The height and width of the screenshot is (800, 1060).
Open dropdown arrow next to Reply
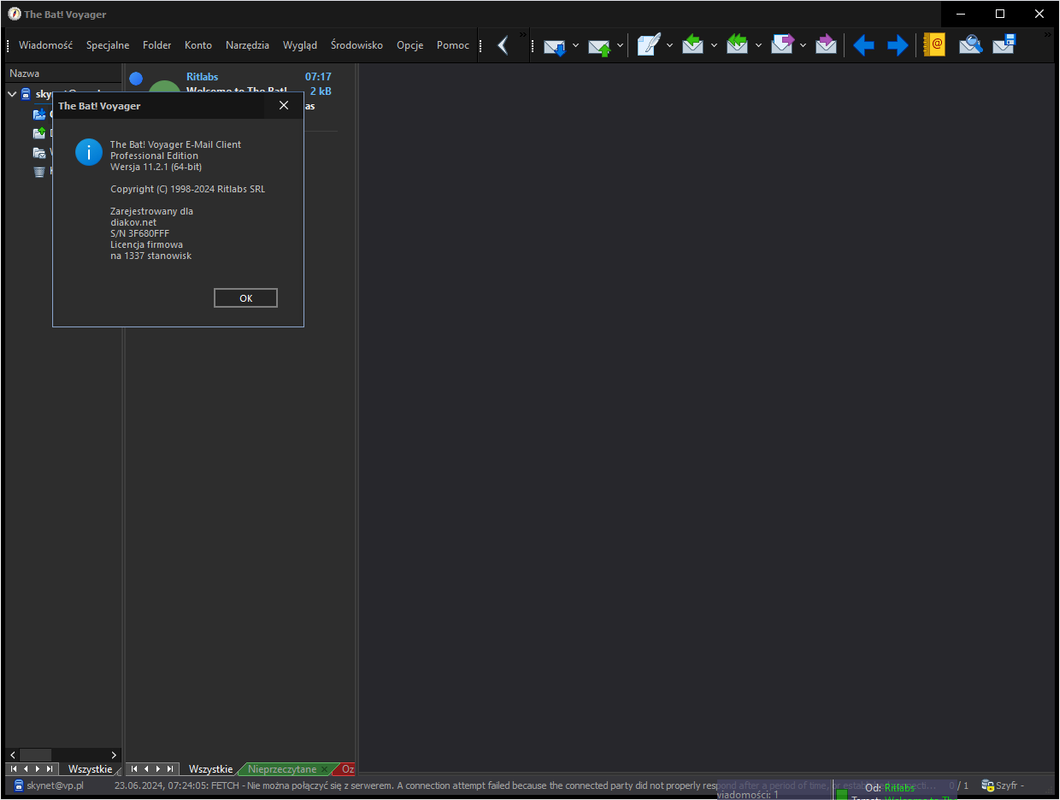[x=714, y=45]
